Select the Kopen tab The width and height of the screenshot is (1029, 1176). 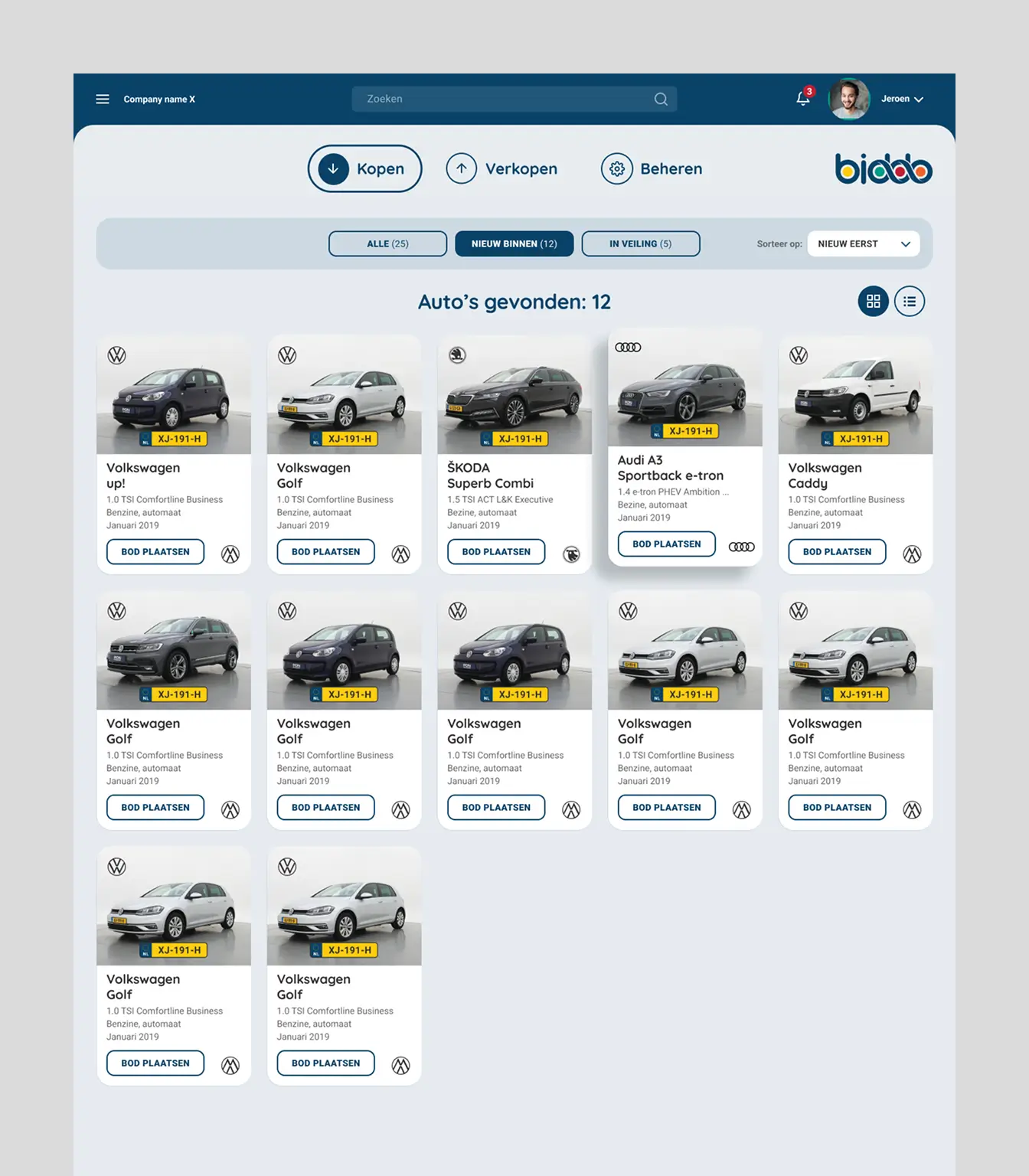365,168
